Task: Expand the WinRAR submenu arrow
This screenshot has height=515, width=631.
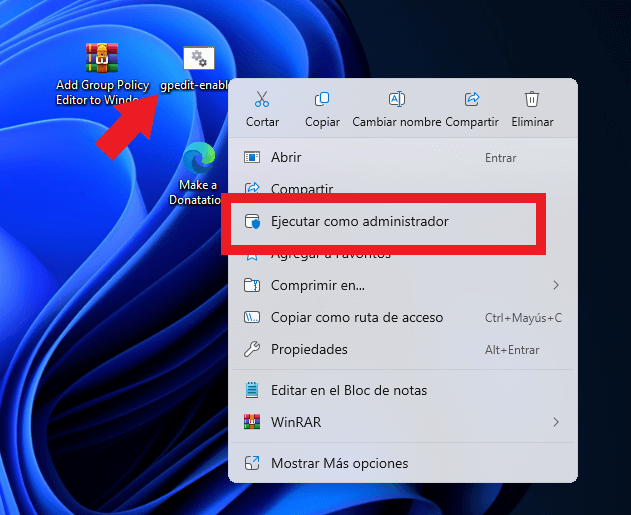Action: [556, 422]
